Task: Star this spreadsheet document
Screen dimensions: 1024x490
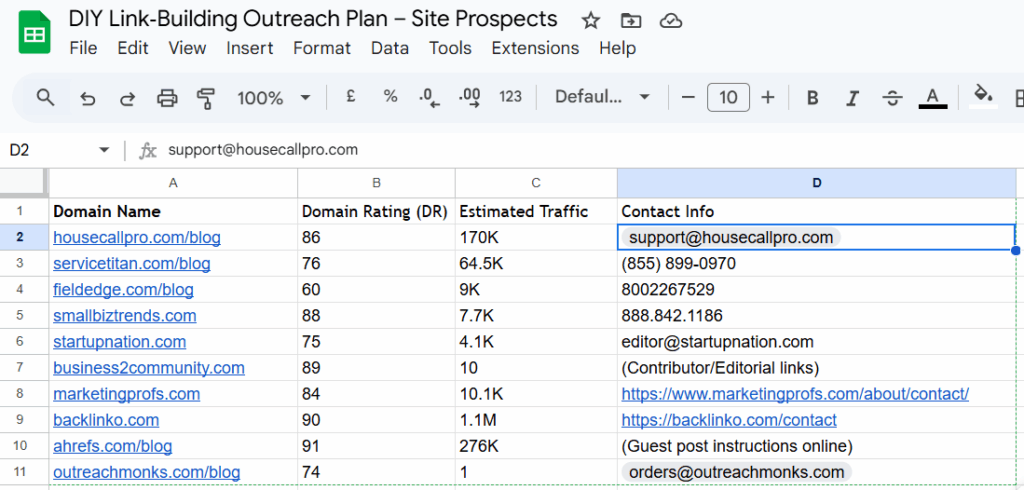Action: coord(590,21)
